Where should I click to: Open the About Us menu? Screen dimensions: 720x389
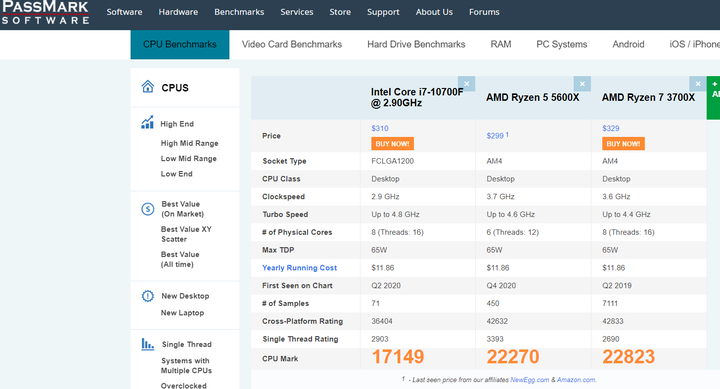click(434, 12)
